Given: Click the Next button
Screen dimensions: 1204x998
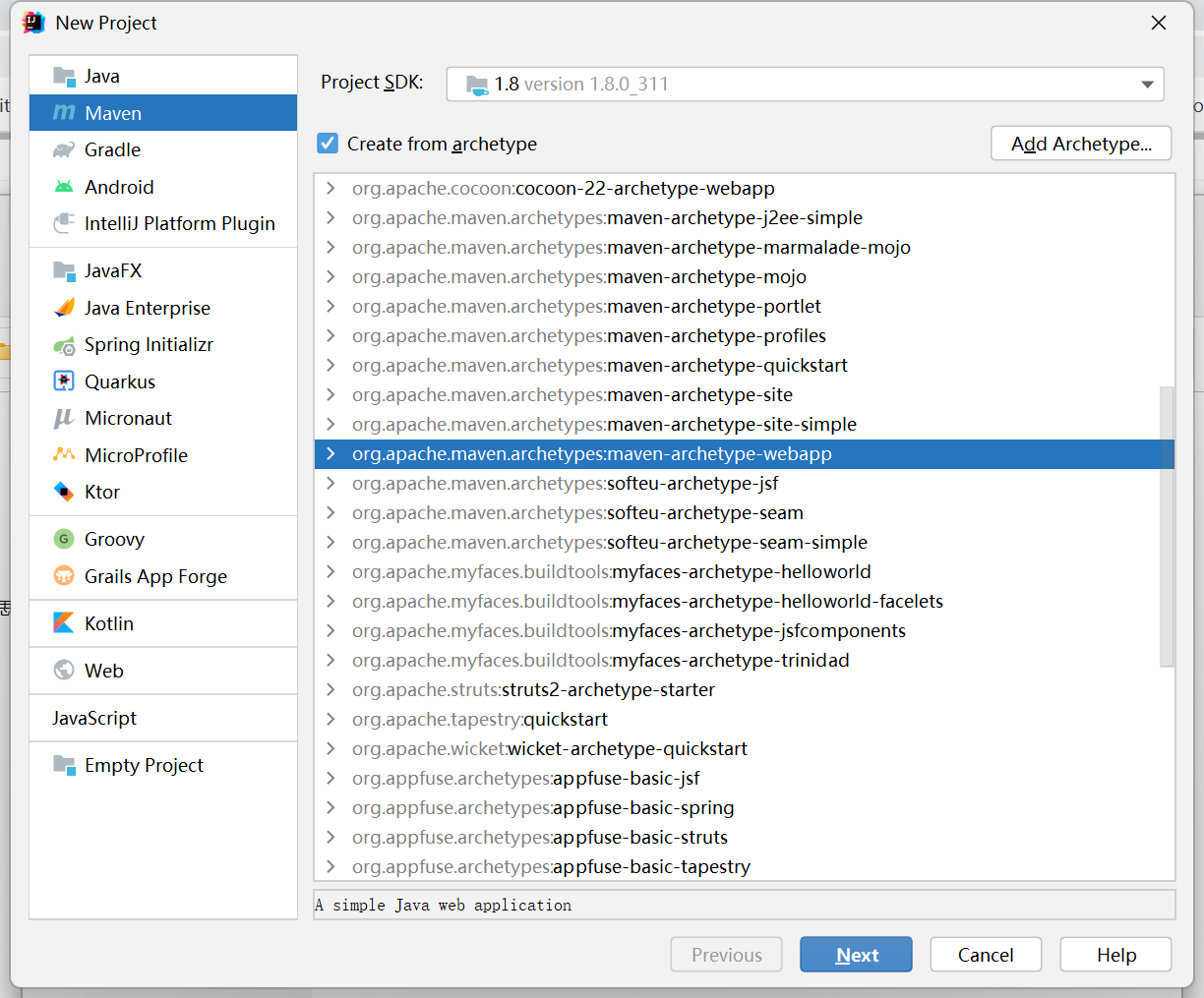Looking at the screenshot, I should pyautogui.click(x=856, y=955).
